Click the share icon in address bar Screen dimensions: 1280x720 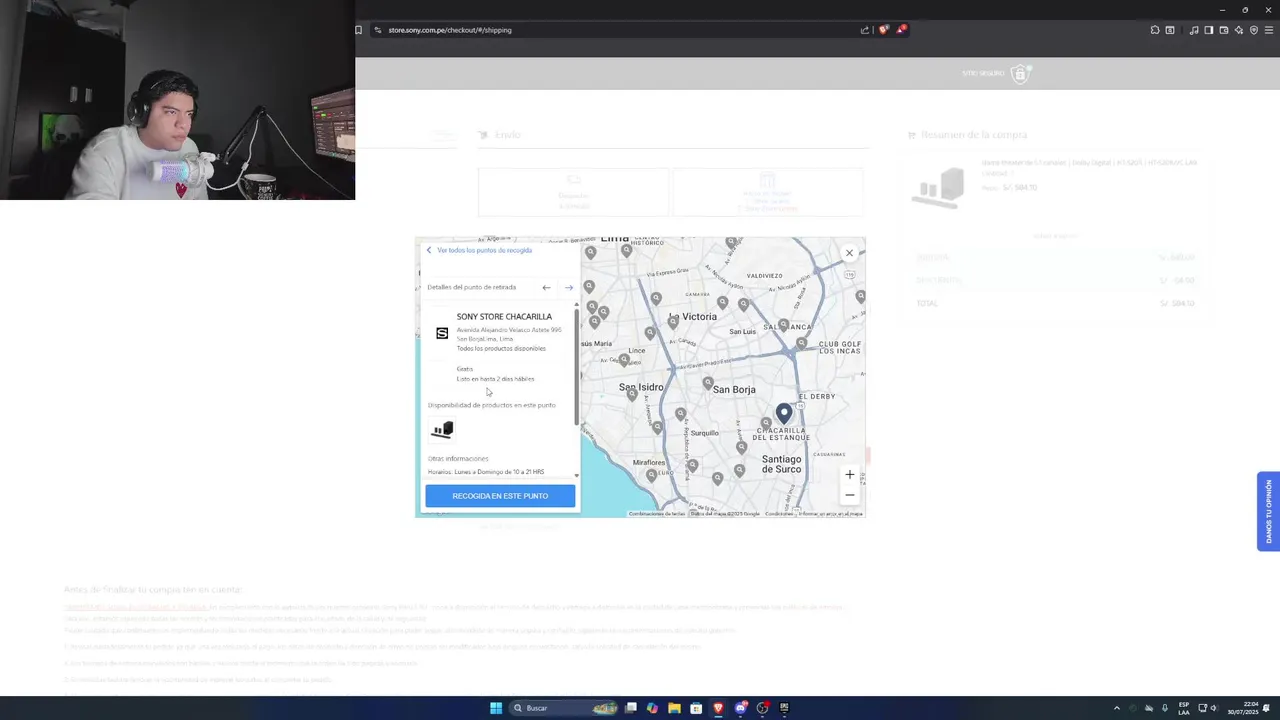[864, 30]
